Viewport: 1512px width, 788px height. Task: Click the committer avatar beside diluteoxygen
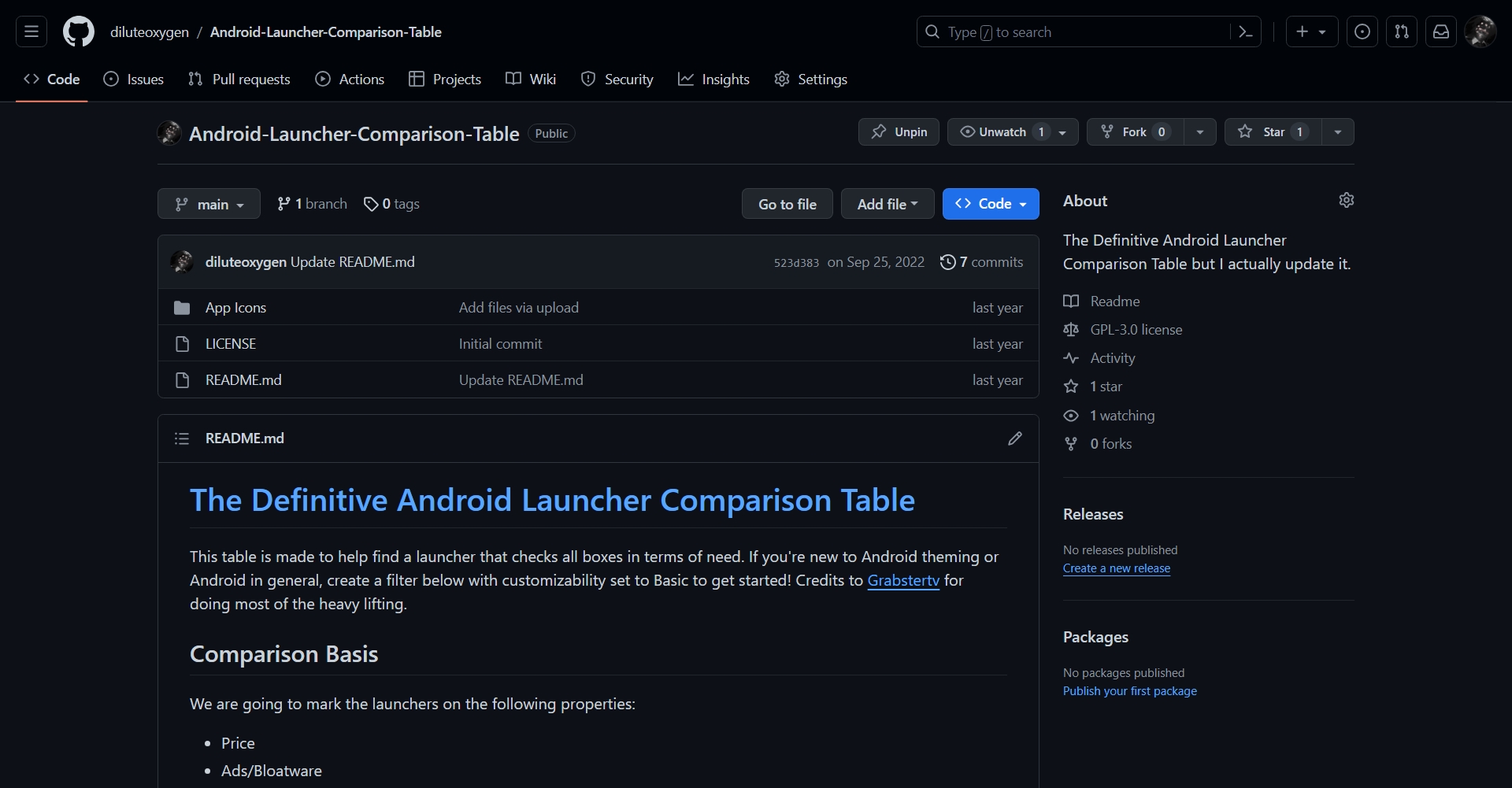pos(182,262)
